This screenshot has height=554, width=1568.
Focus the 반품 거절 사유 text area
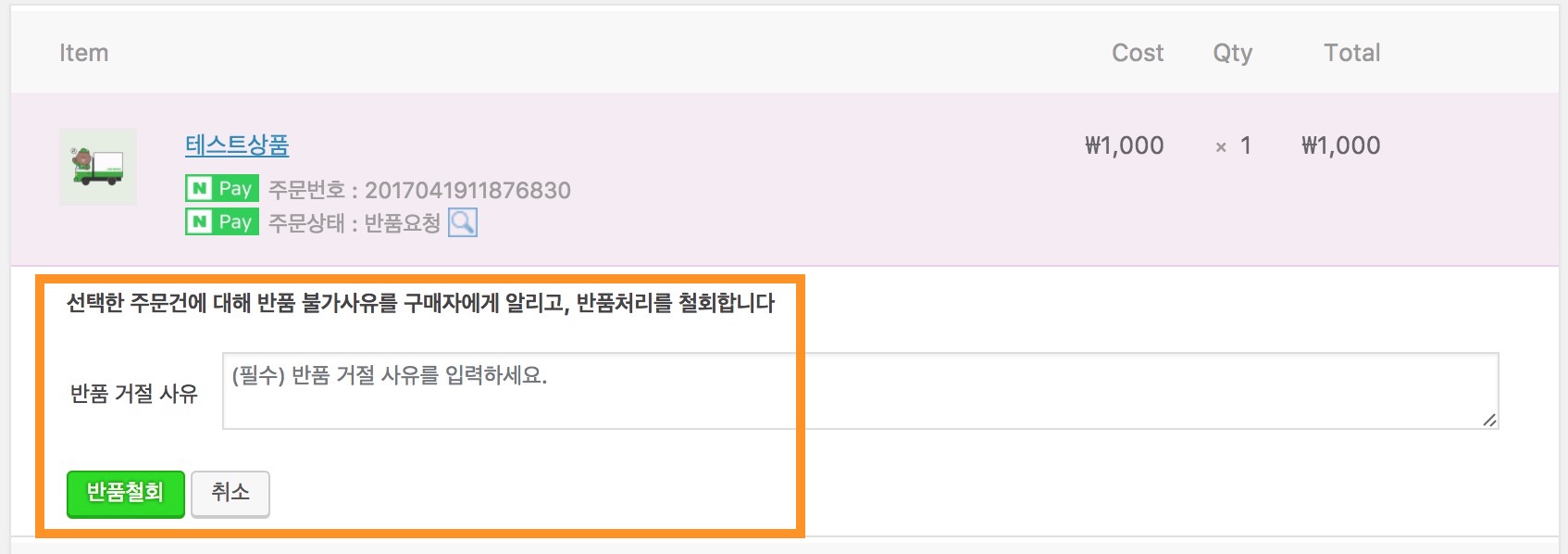(861, 391)
